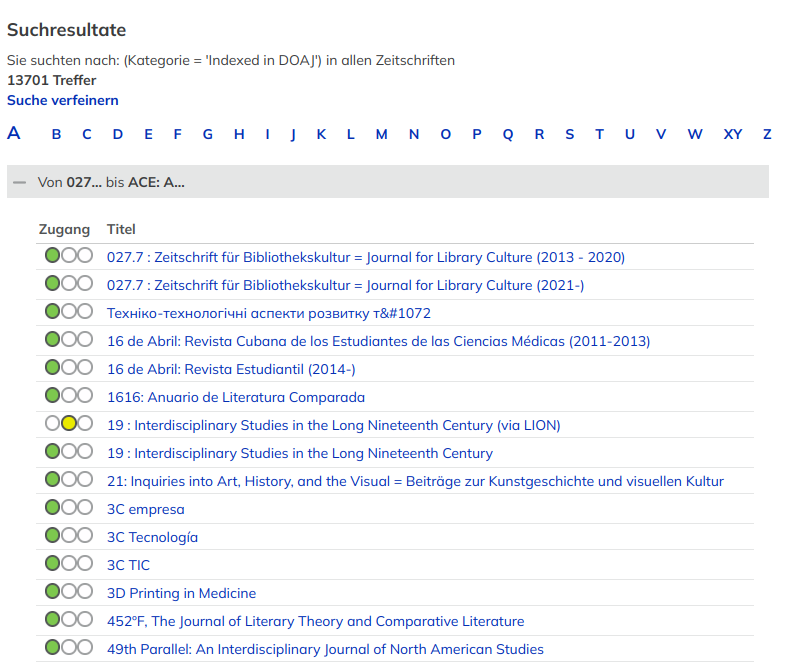Click access traffic-light icon for 1616: Anuario row
Viewport: 789px width, 666px height.
click(68, 397)
